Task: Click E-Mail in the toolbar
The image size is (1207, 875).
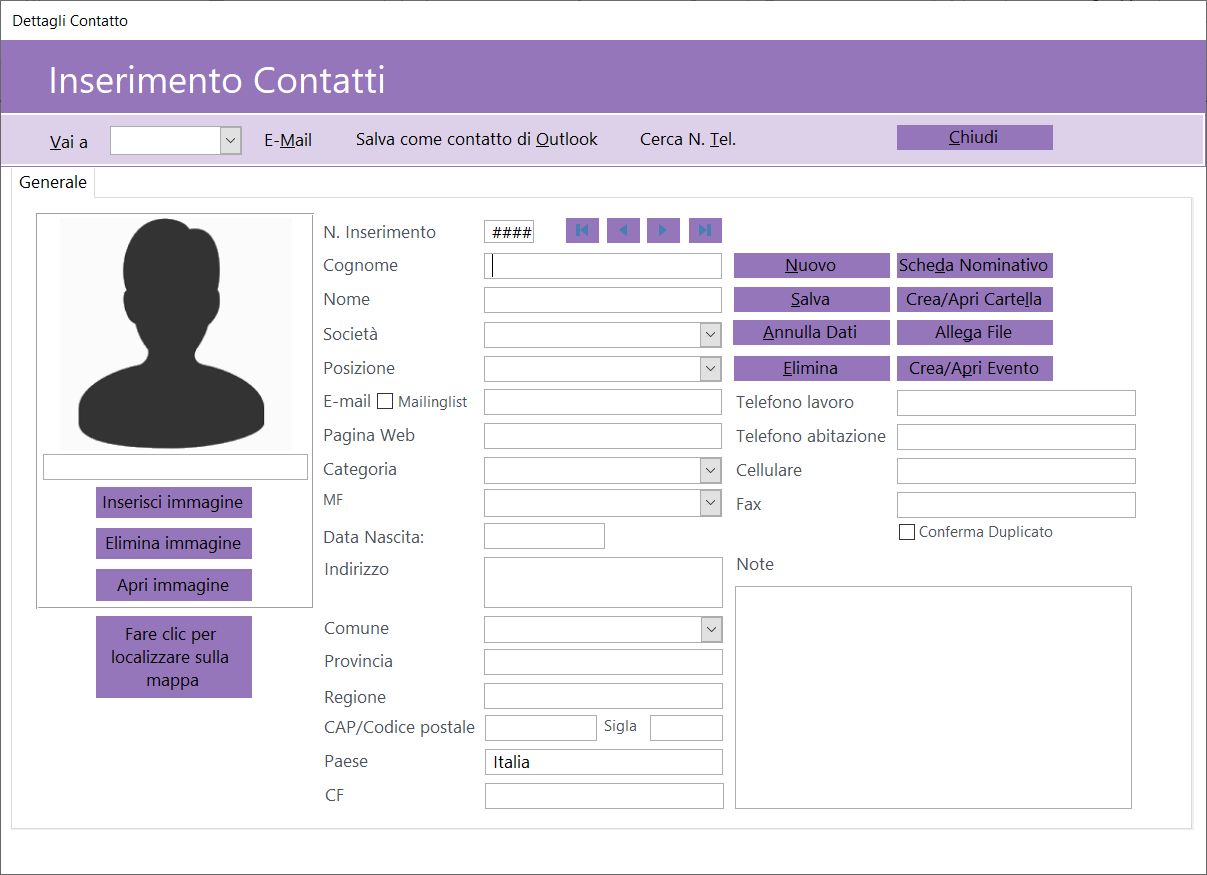Action: pos(288,140)
